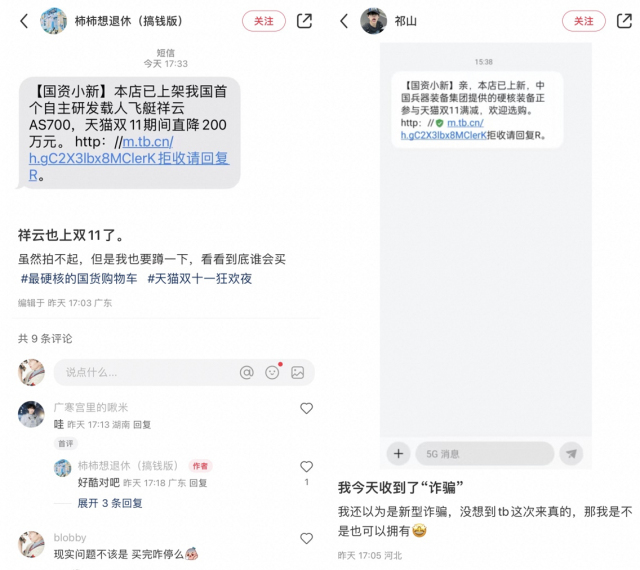
Task: Open the emoji picker in comment box
Action: point(272,372)
